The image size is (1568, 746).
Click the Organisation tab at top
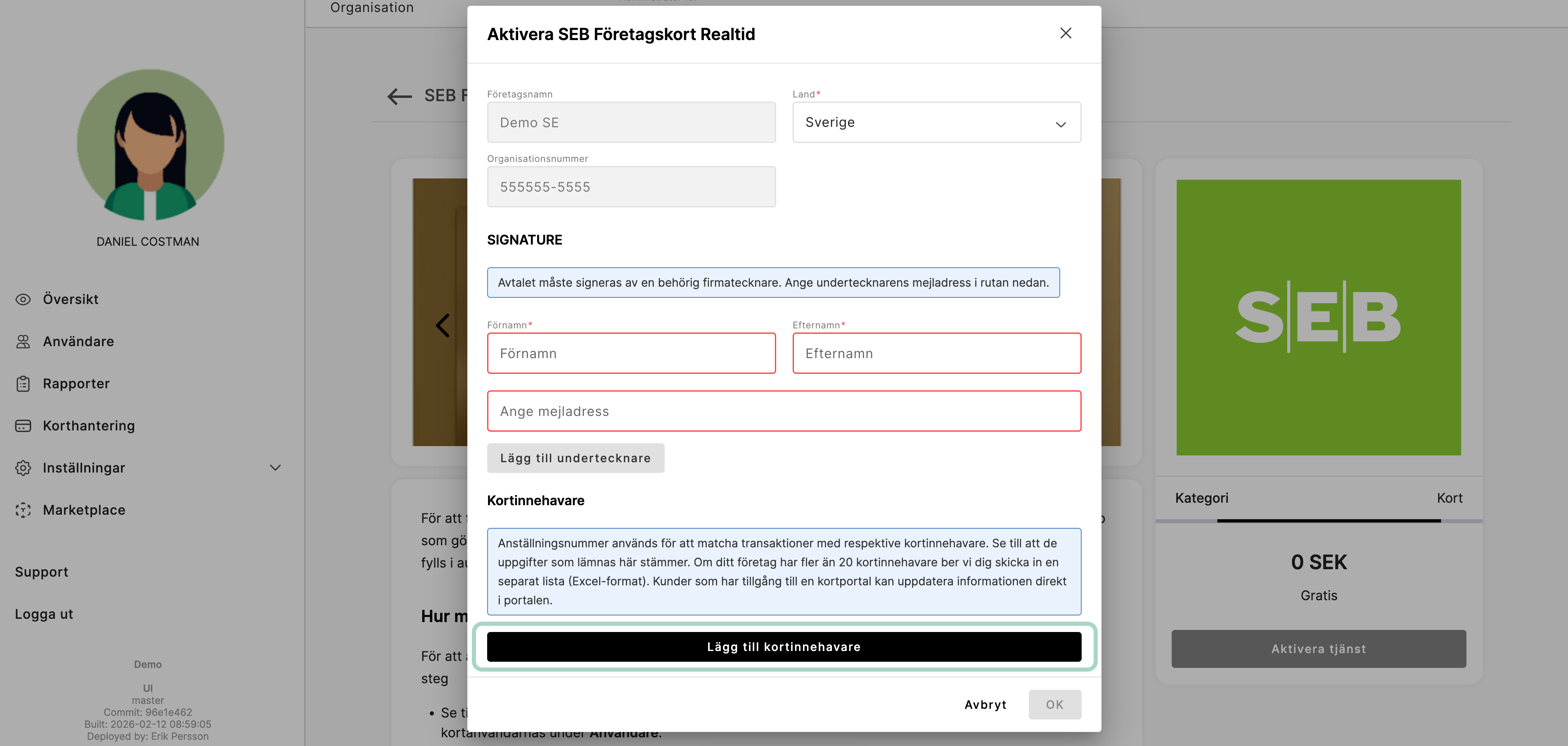point(372,7)
